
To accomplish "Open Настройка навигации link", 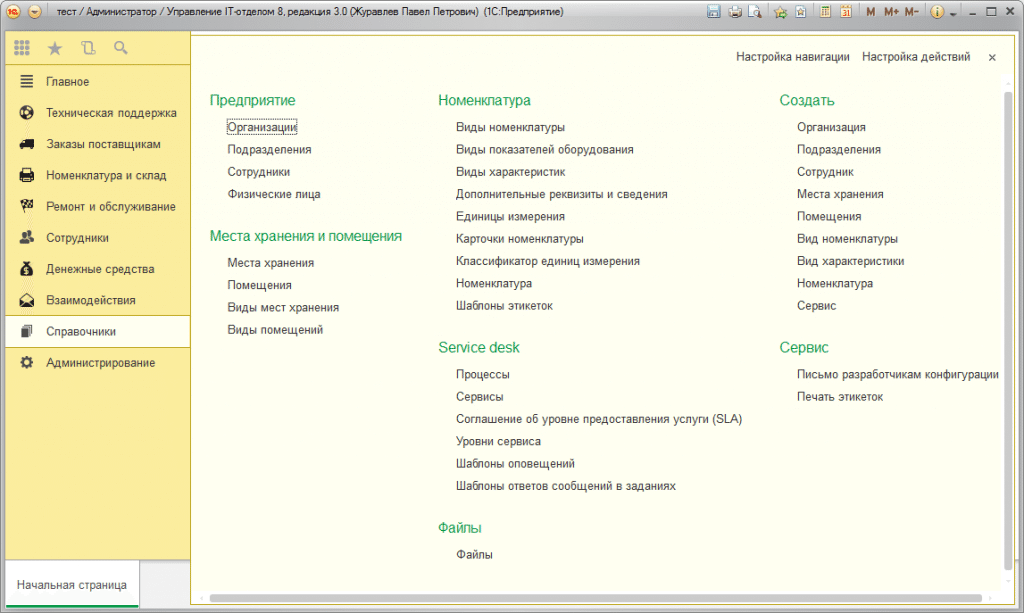I will [x=793, y=57].
